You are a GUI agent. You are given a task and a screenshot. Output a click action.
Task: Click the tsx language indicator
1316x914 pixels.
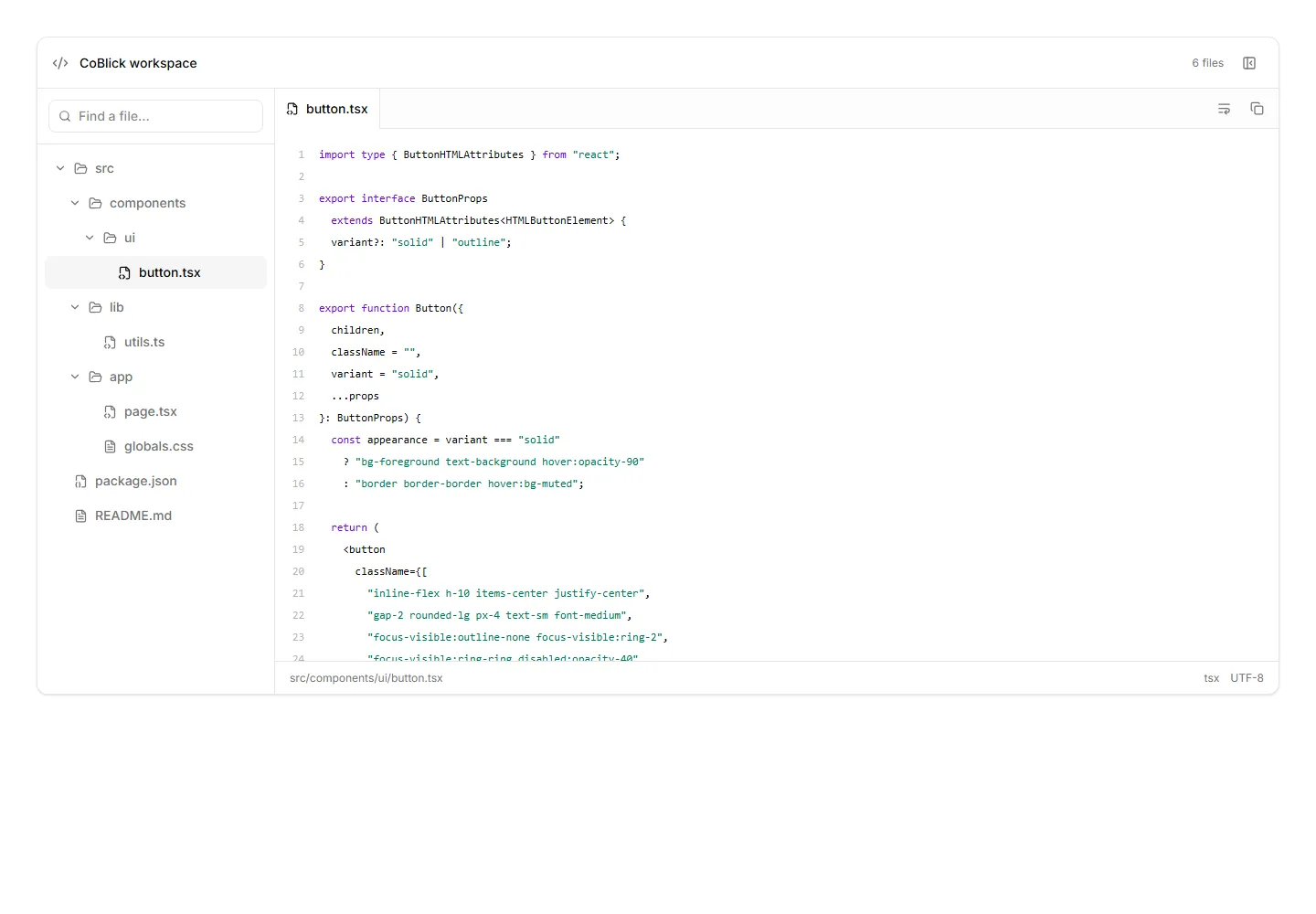[x=1211, y=678]
